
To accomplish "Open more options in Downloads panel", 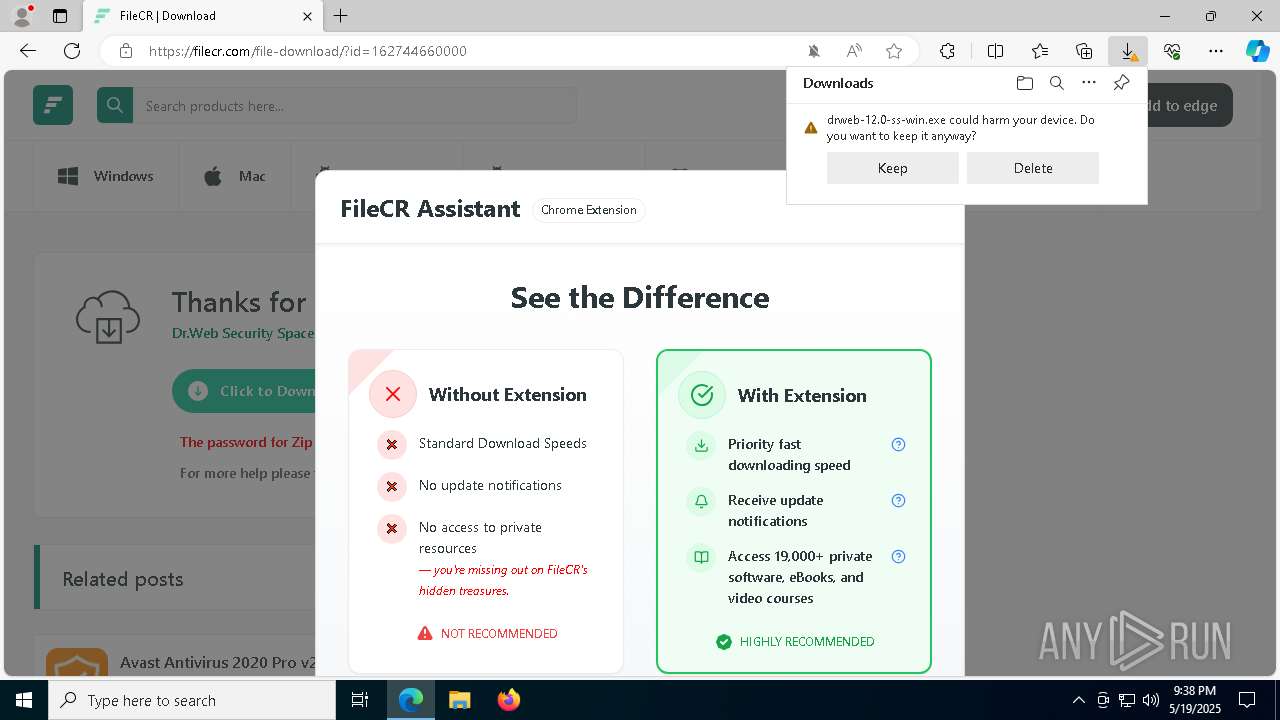I will pos(1089,83).
